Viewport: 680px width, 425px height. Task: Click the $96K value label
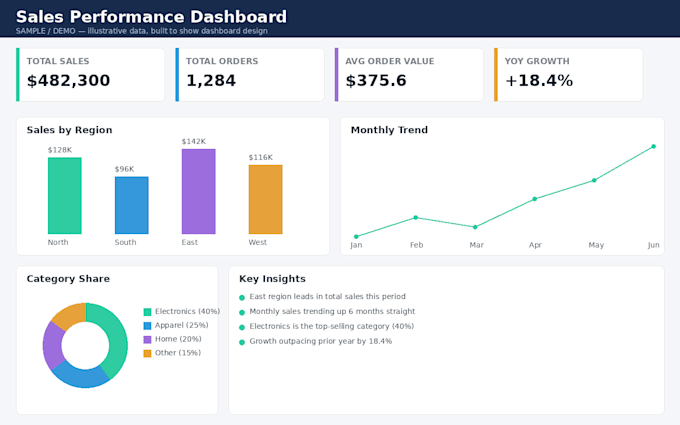(x=124, y=169)
